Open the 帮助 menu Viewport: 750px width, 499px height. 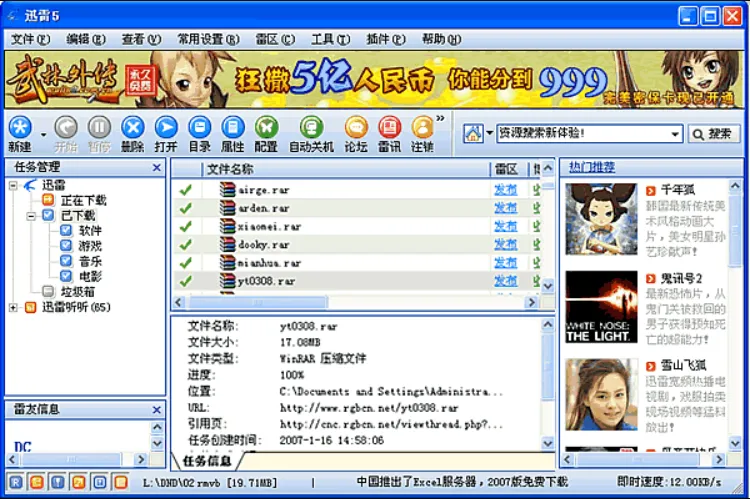pos(441,39)
